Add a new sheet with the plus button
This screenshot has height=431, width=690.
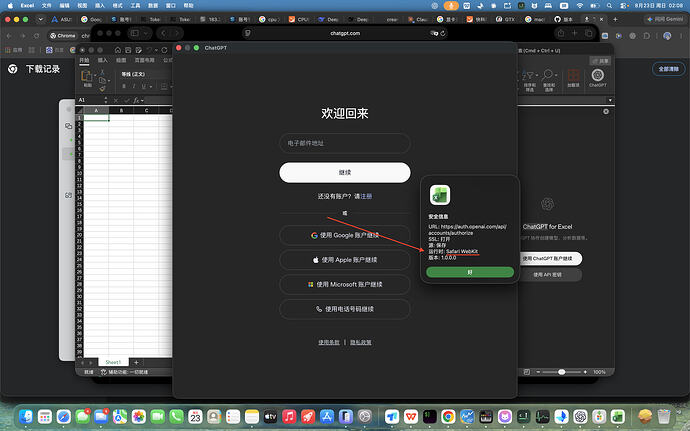[136, 362]
